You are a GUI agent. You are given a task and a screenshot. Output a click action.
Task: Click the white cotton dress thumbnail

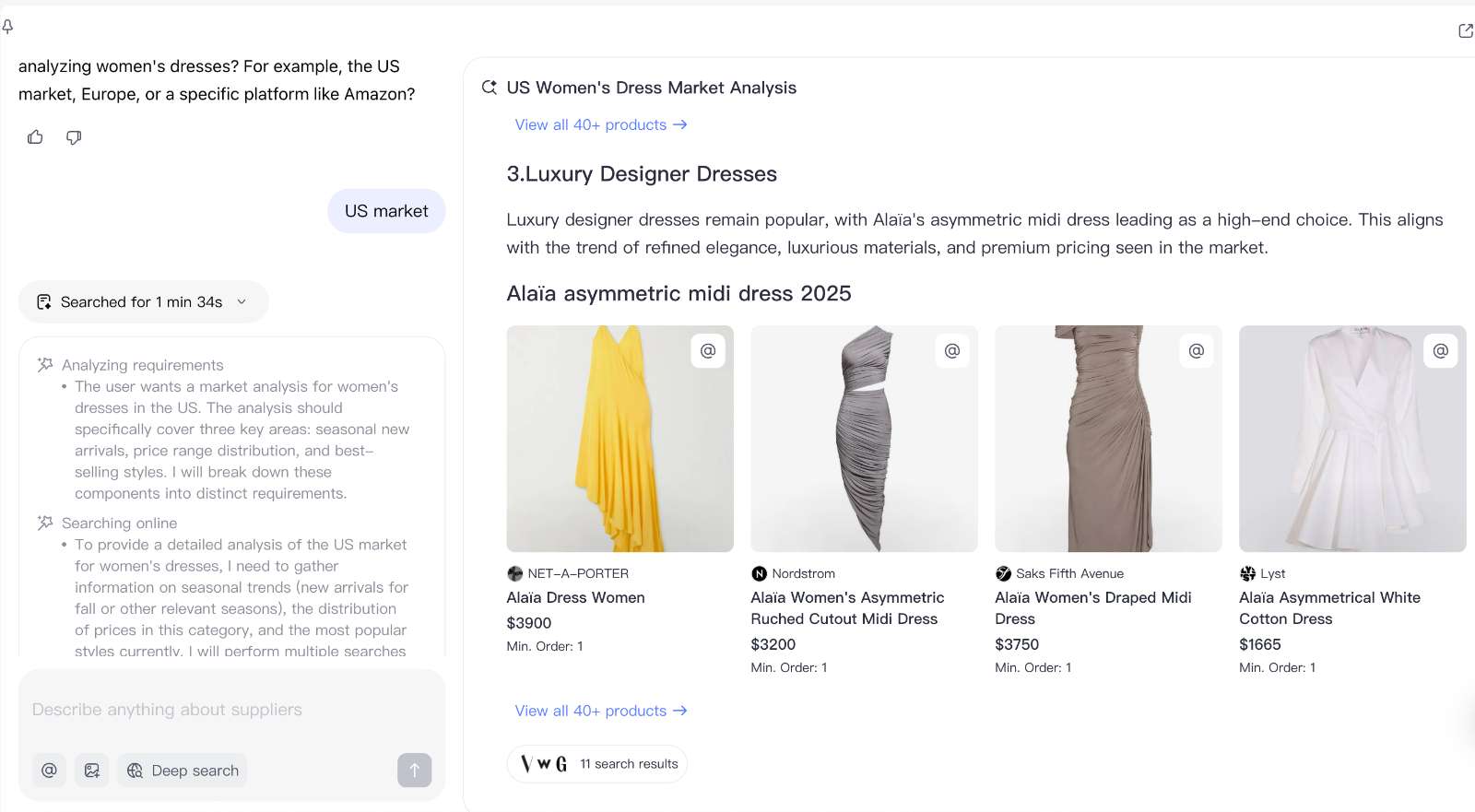(x=1352, y=439)
